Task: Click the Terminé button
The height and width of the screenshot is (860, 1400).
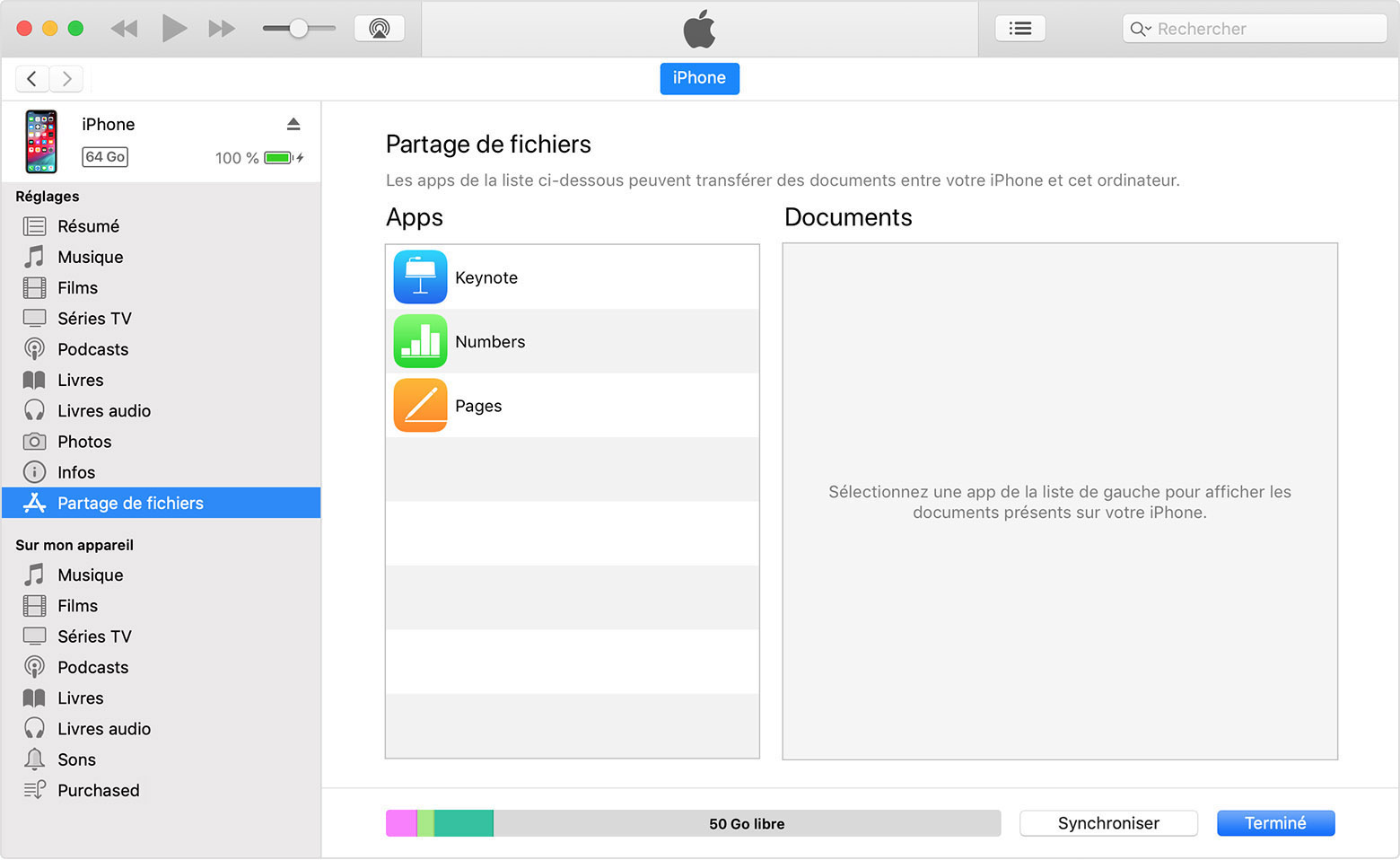Action: 1275,823
